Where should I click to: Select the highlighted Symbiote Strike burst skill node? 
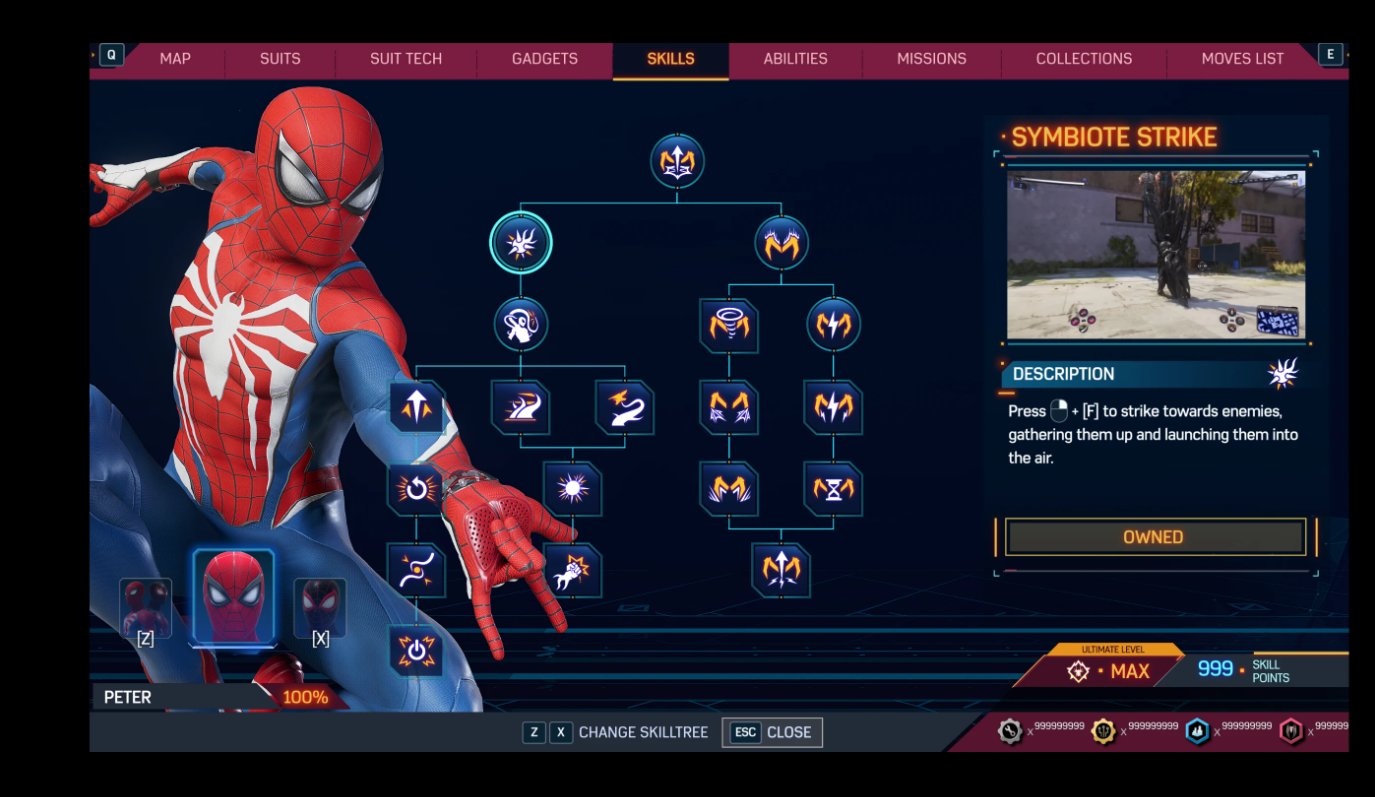pos(521,243)
